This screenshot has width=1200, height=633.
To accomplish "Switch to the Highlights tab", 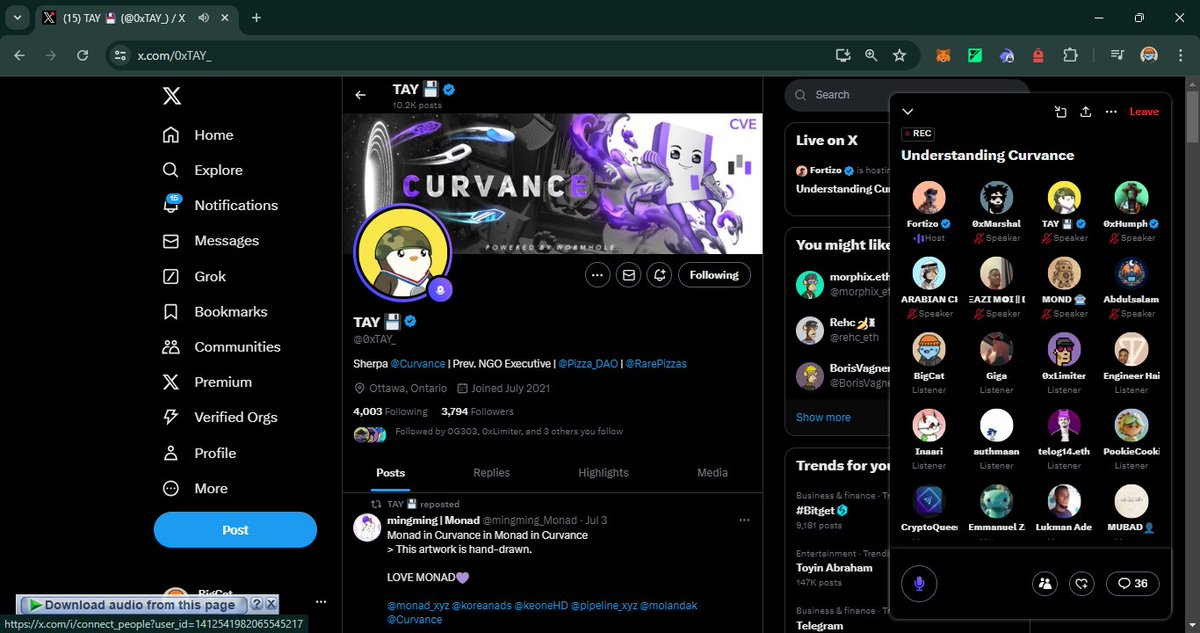I will coord(603,472).
